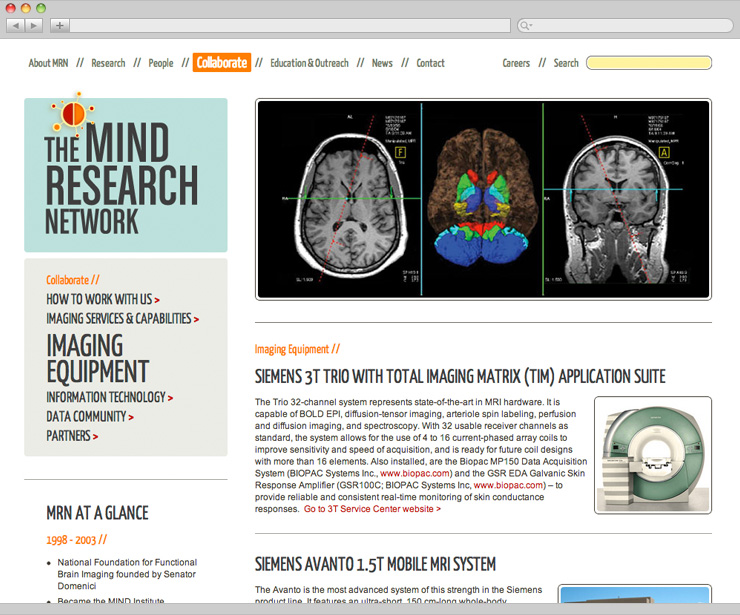Click the Siemens Avanto 1.5T heading
This screenshot has width=740, height=615.
[375, 564]
